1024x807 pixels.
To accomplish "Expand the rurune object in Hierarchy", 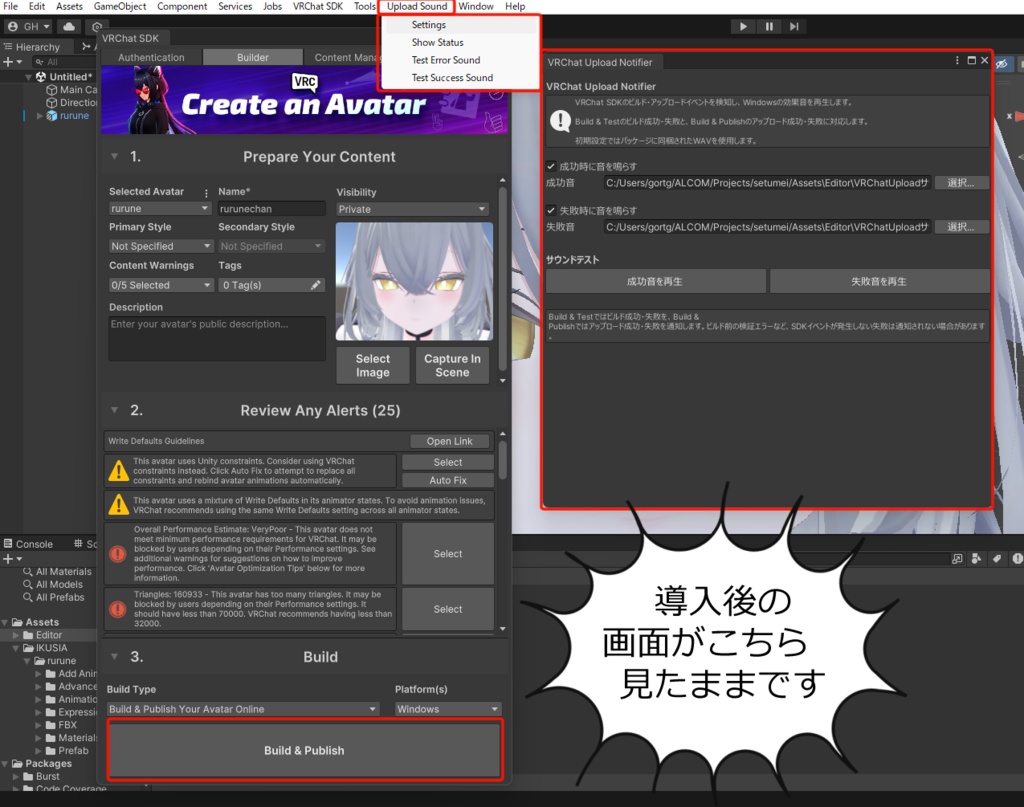I will point(39,116).
